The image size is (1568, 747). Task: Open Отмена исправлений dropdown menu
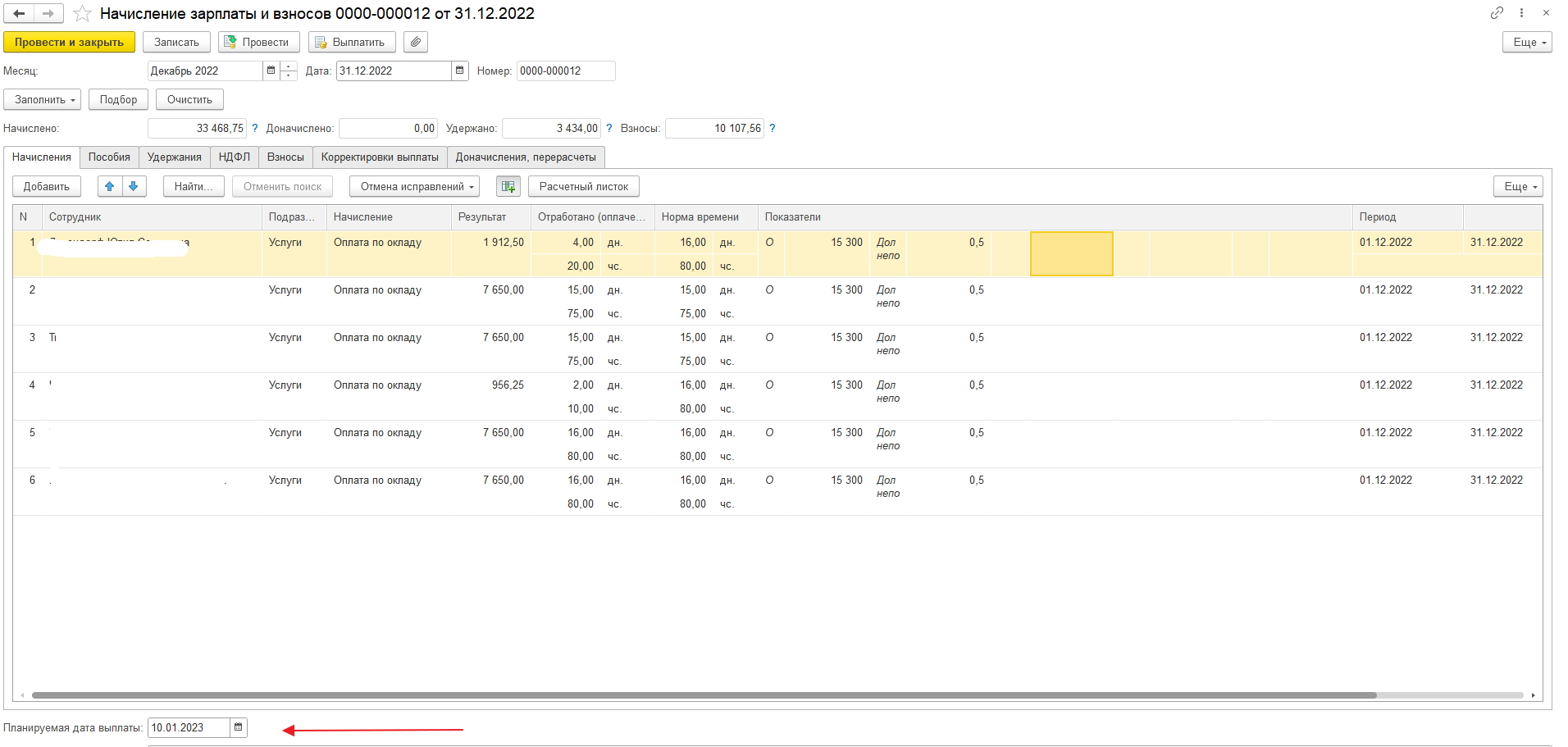coord(417,186)
